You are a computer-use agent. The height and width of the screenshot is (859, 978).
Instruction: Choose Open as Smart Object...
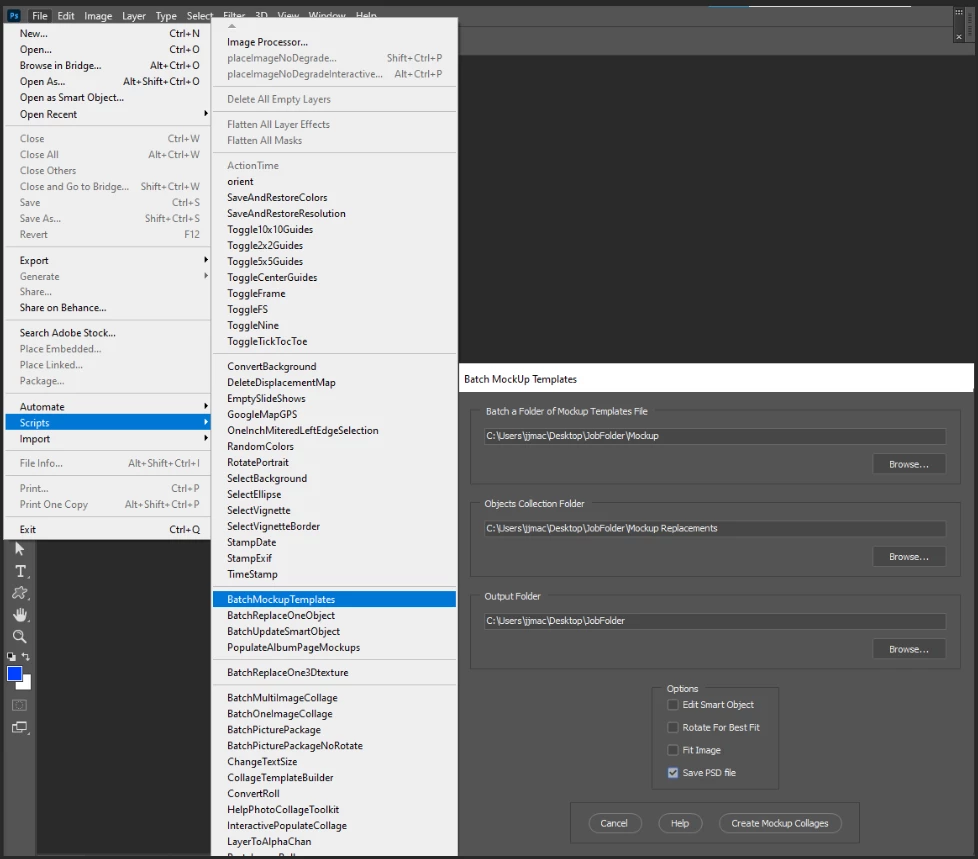pyautogui.click(x=107, y=97)
